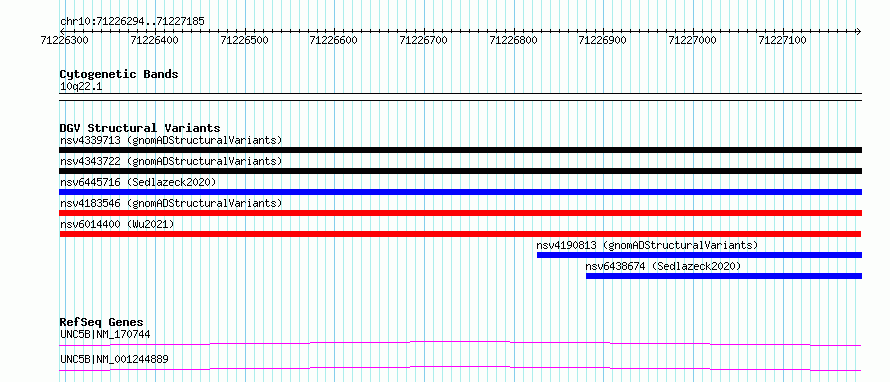Click the black bar of nsv4343722
Screen dimensions: 890x382
pyautogui.click(x=460, y=171)
